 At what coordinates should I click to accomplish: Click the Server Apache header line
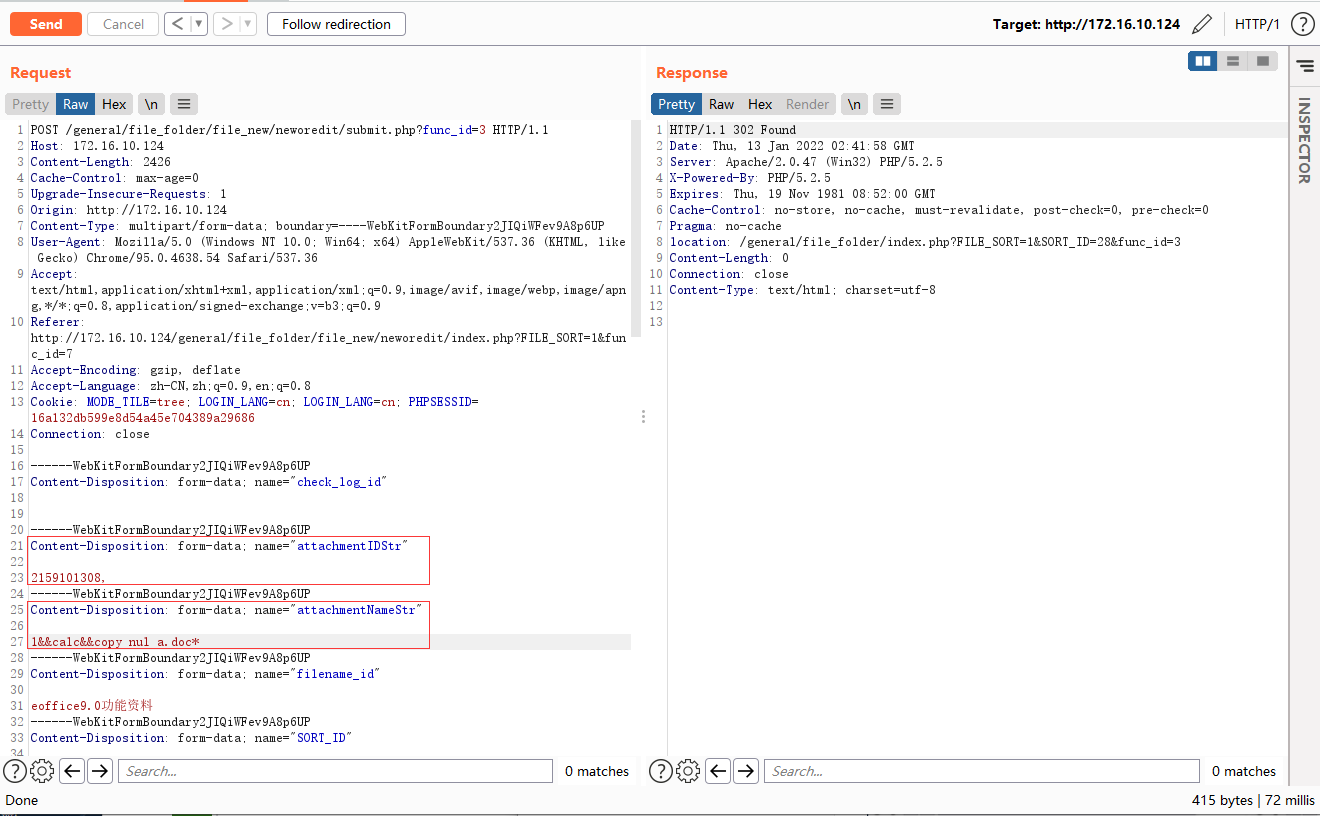coord(806,162)
